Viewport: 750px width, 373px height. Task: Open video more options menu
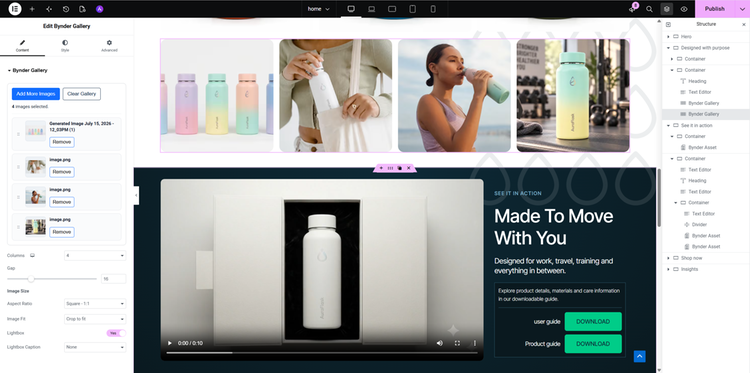tap(474, 343)
